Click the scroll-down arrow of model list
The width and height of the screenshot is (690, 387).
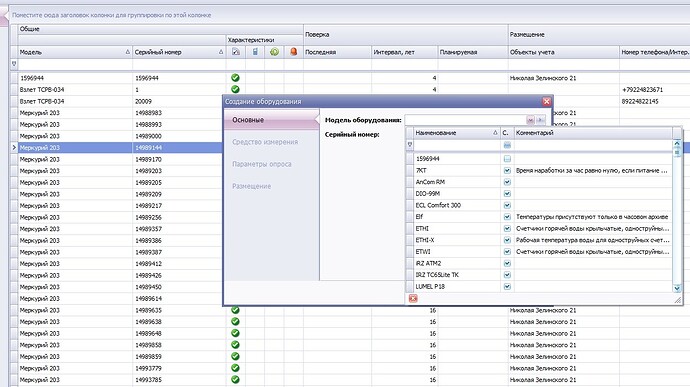pyautogui.click(x=677, y=288)
